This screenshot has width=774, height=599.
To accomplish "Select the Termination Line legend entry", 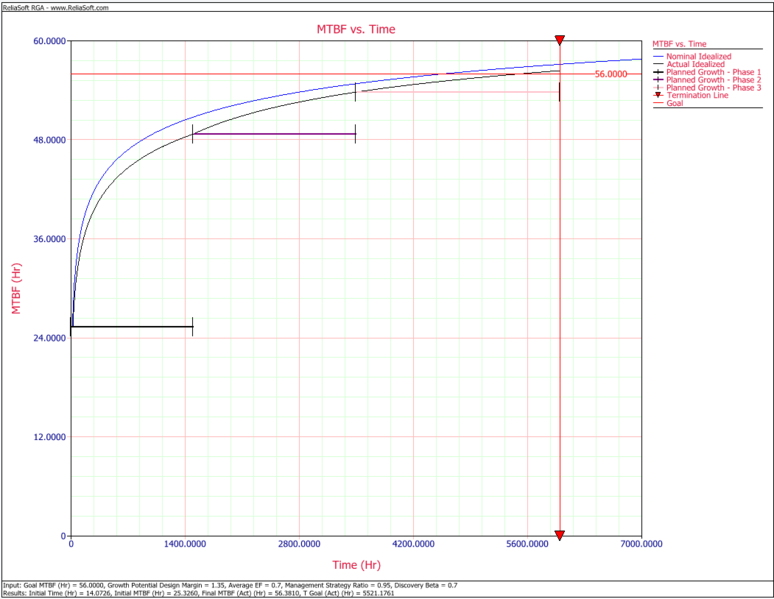I will [696, 96].
